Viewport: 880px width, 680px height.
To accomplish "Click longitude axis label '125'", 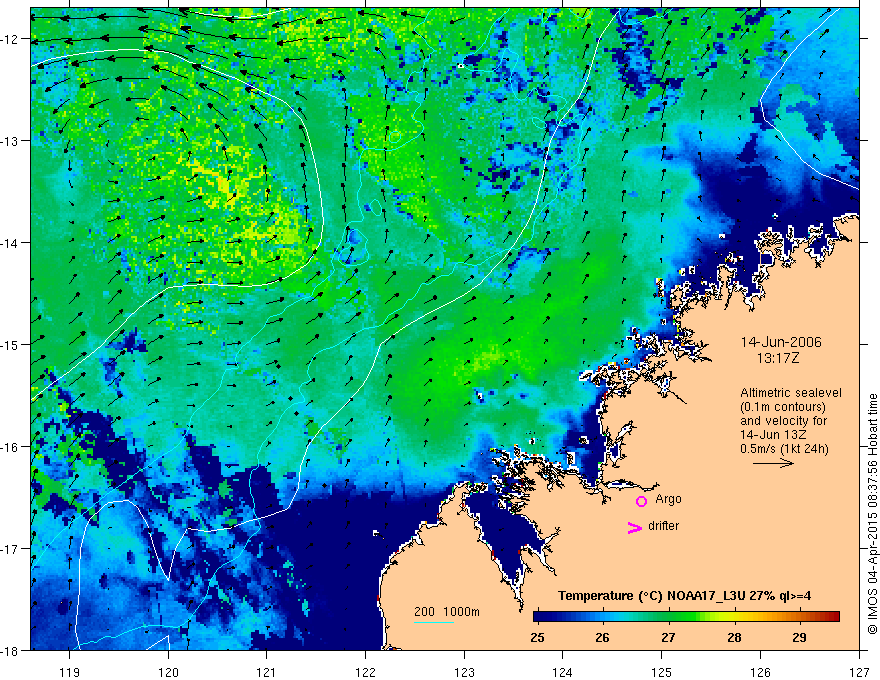I will pos(662,672).
